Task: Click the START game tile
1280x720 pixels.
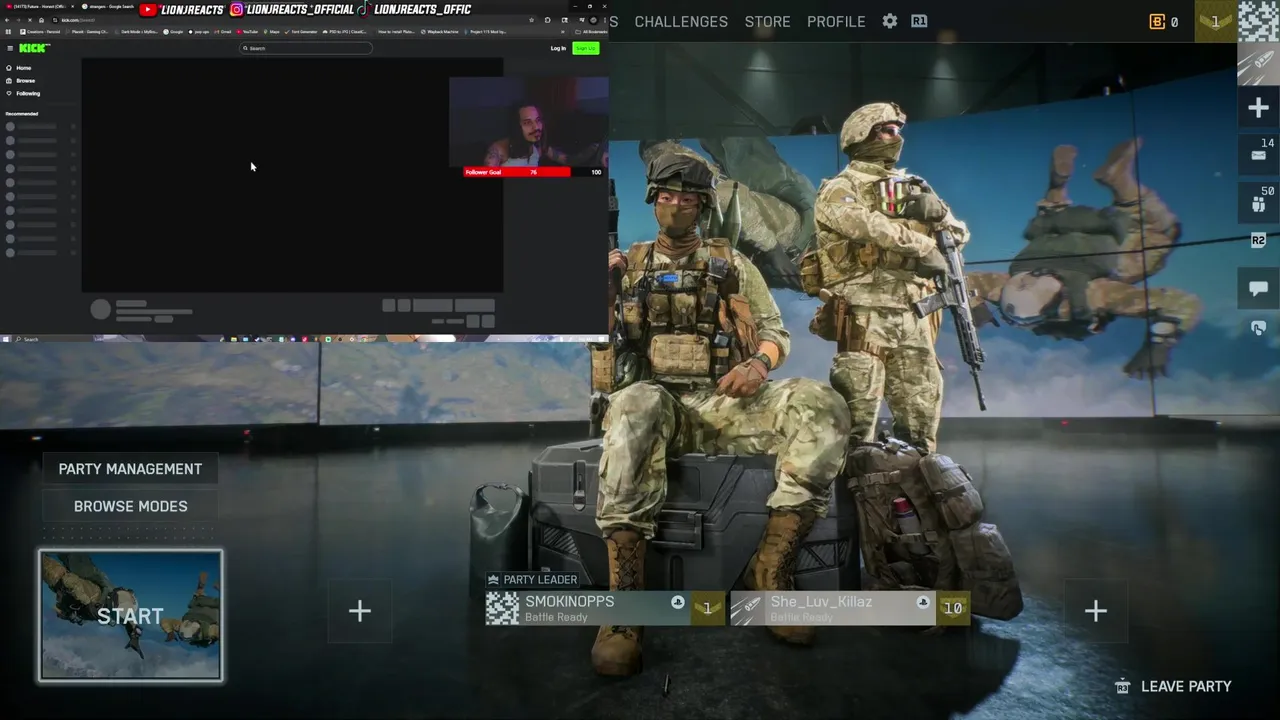Action: 130,615
